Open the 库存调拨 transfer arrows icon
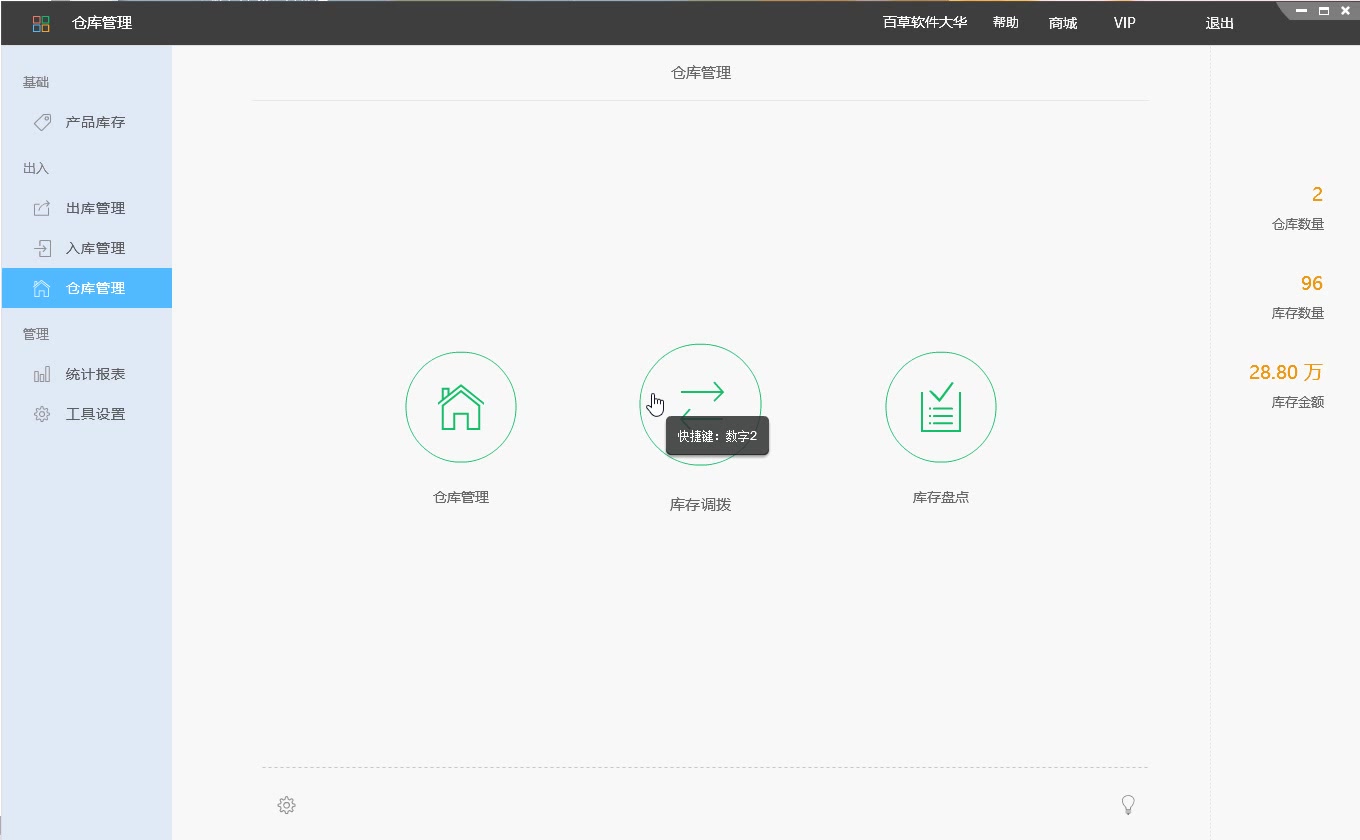The image size is (1360, 840). (701, 405)
